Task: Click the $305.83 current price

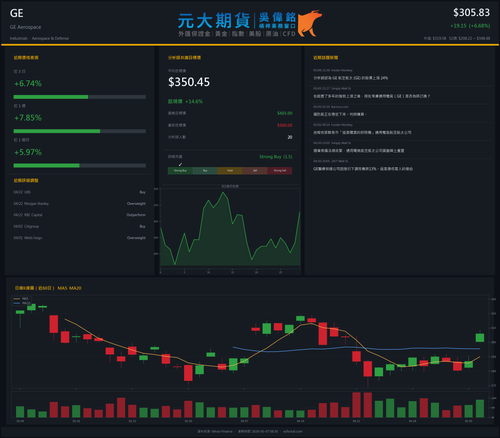Action: point(471,13)
